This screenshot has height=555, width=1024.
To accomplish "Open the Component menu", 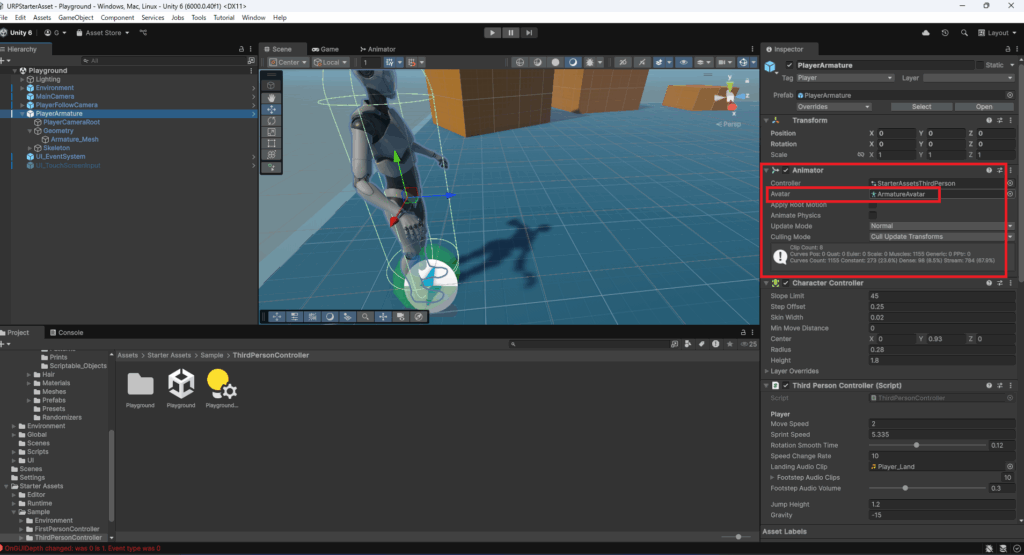I will (x=118, y=18).
